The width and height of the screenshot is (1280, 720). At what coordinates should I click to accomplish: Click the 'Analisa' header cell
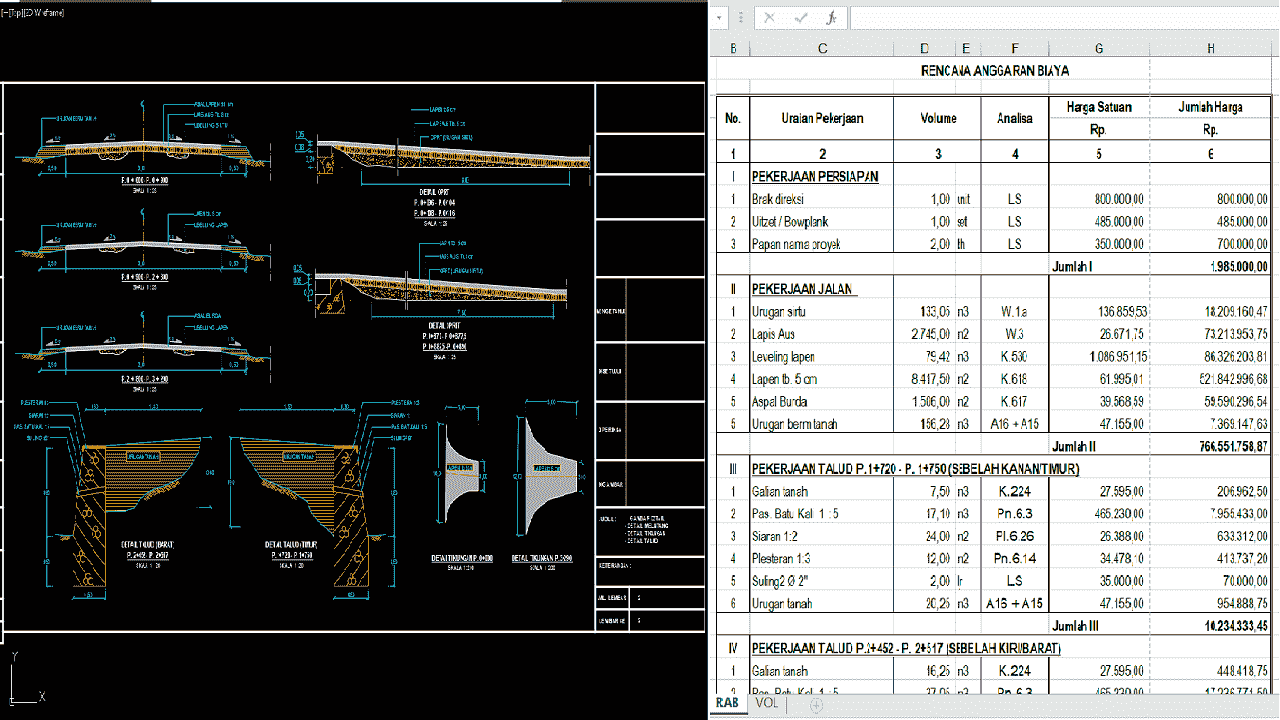[1015, 118]
